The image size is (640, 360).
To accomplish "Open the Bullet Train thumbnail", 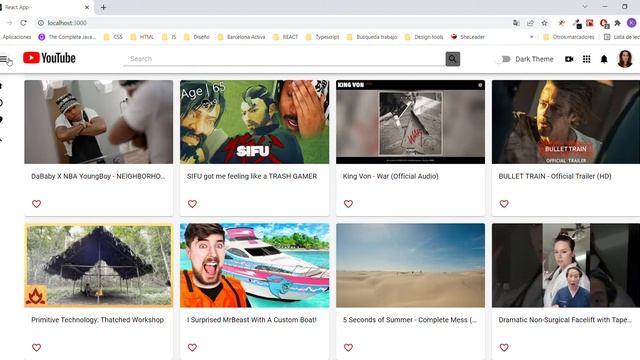I will [566, 122].
